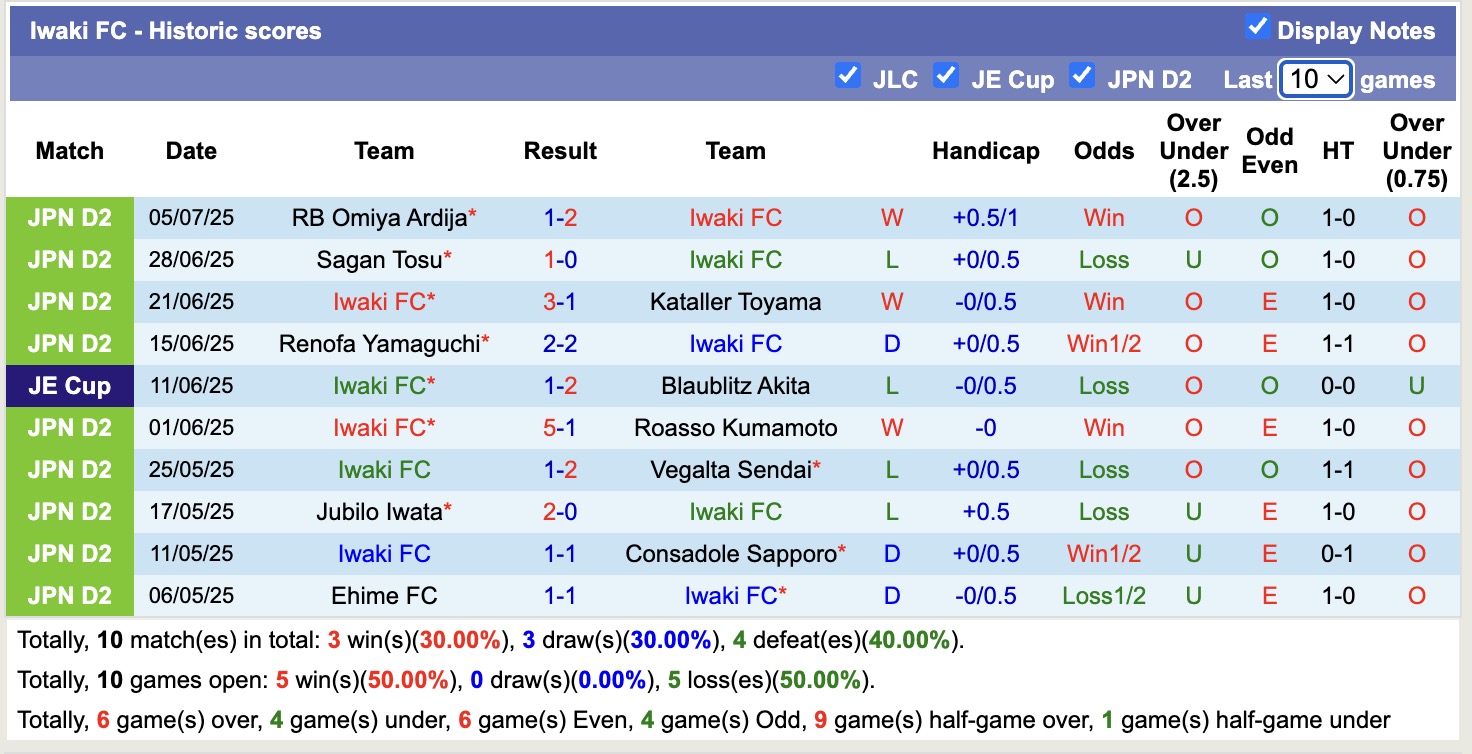Uncheck the JLC filter checkbox
Image resolution: width=1472 pixels, height=754 pixels.
[849, 74]
